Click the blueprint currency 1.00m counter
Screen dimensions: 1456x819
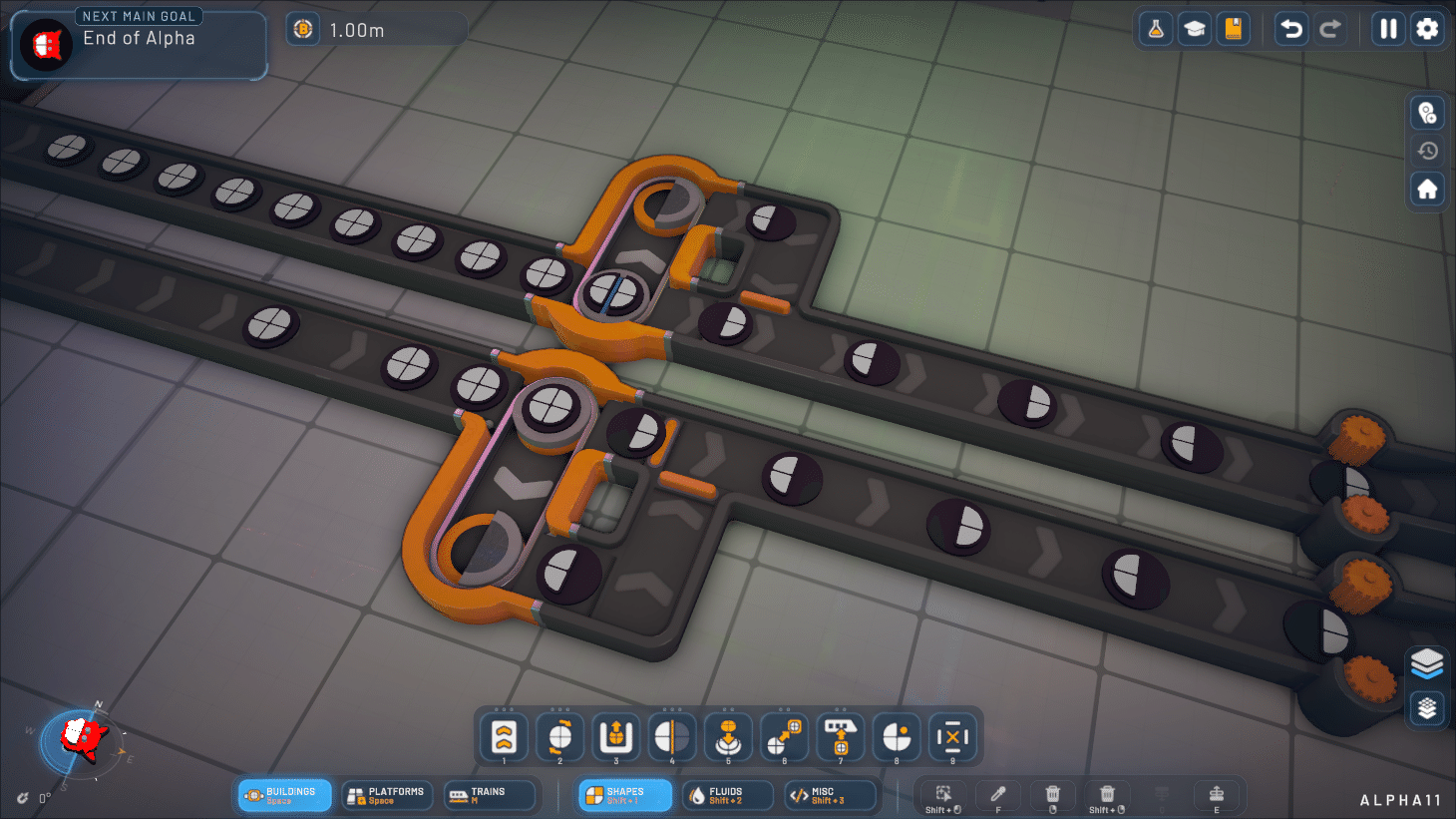[376, 30]
